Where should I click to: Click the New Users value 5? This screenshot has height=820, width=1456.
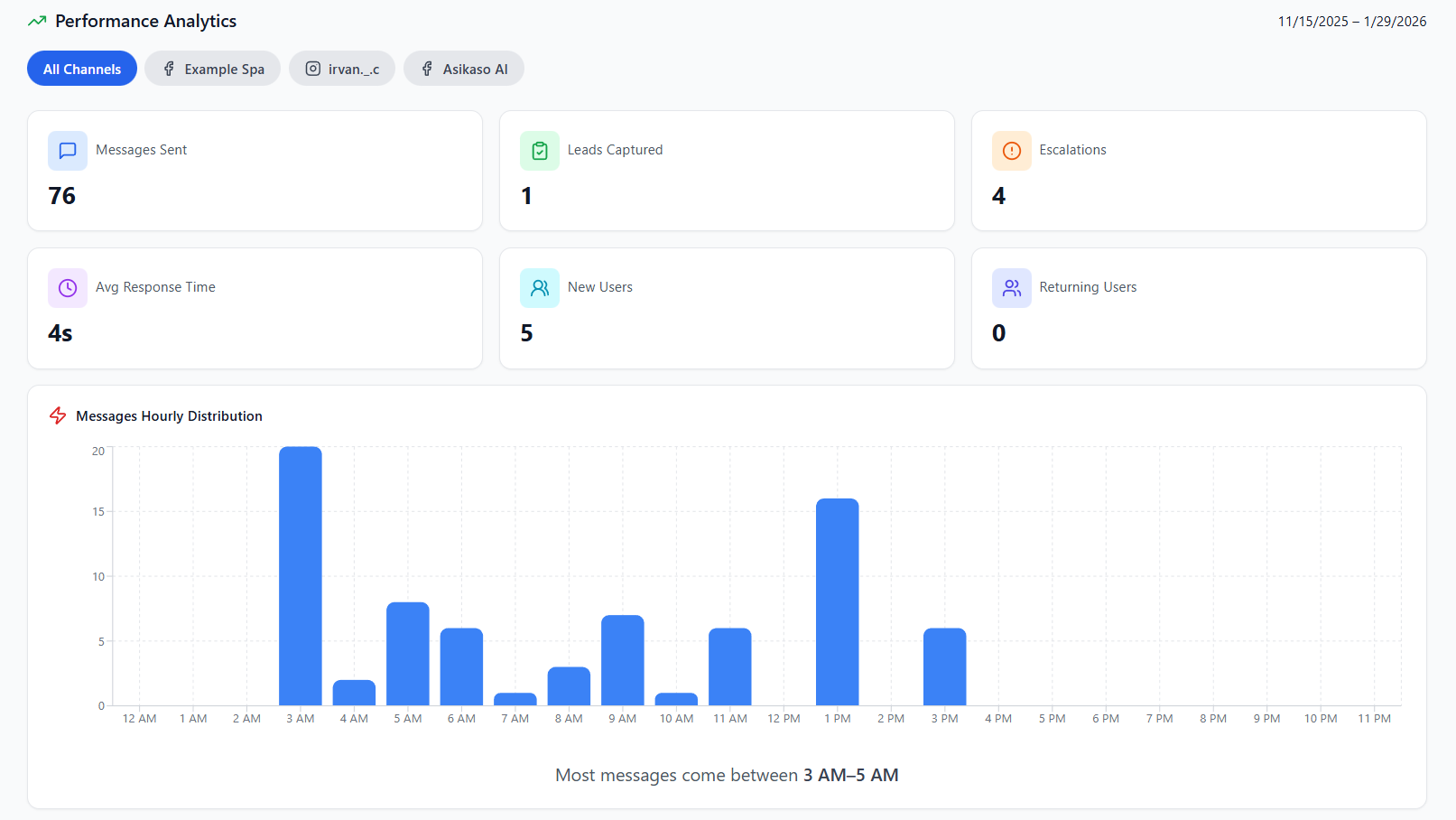tap(527, 333)
